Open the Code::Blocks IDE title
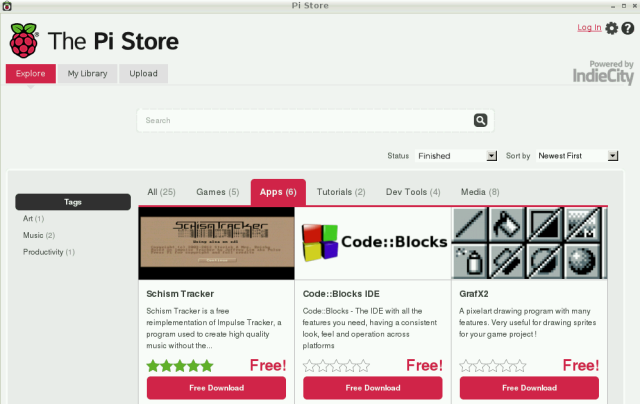This screenshot has height=404, width=640. point(341,294)
